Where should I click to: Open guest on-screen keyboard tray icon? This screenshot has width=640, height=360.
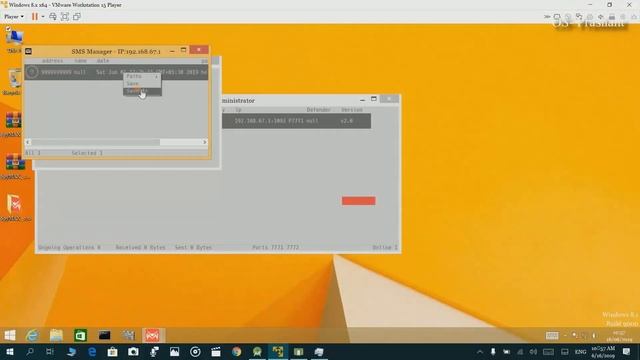pos(552,336)
